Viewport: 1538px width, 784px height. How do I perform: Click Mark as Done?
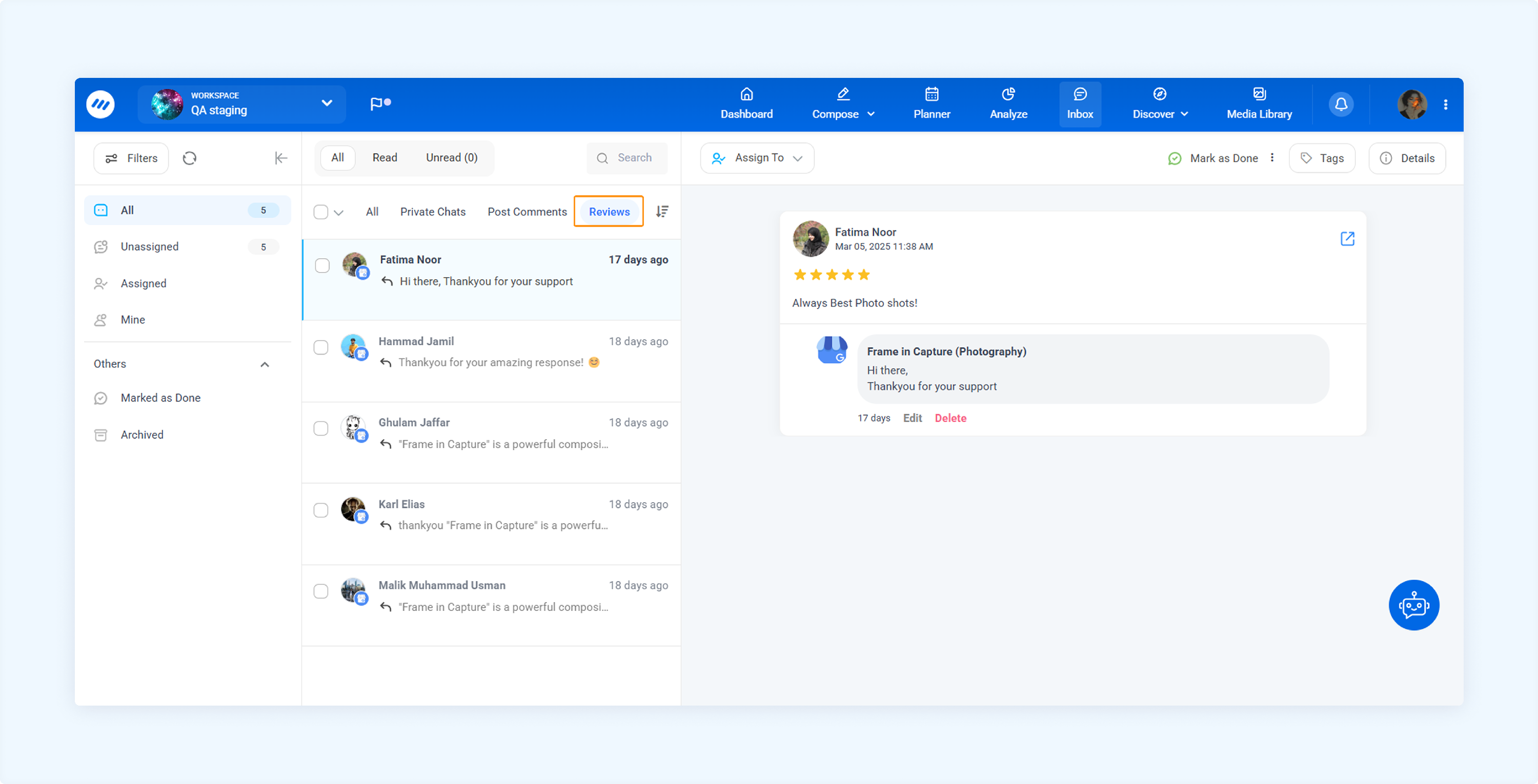click(x=1212, y=158)
